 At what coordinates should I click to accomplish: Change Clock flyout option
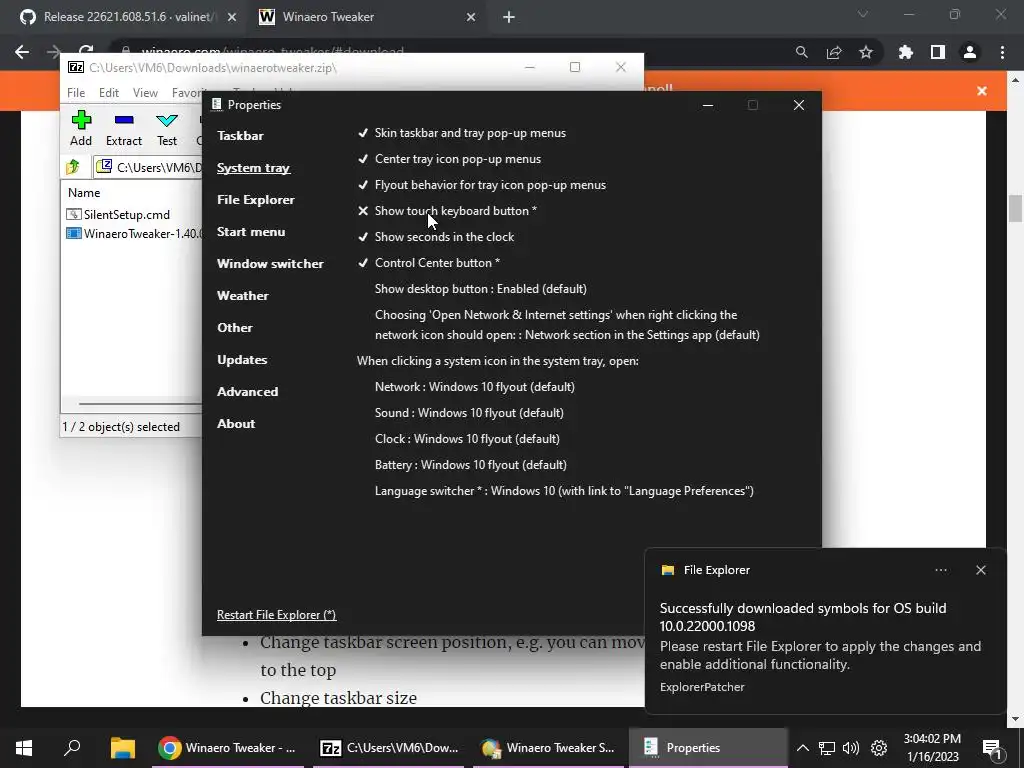[467, 439]
